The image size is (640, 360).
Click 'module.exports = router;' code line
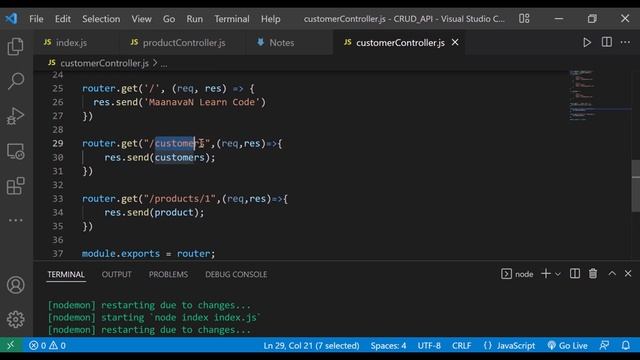[148, 253]
